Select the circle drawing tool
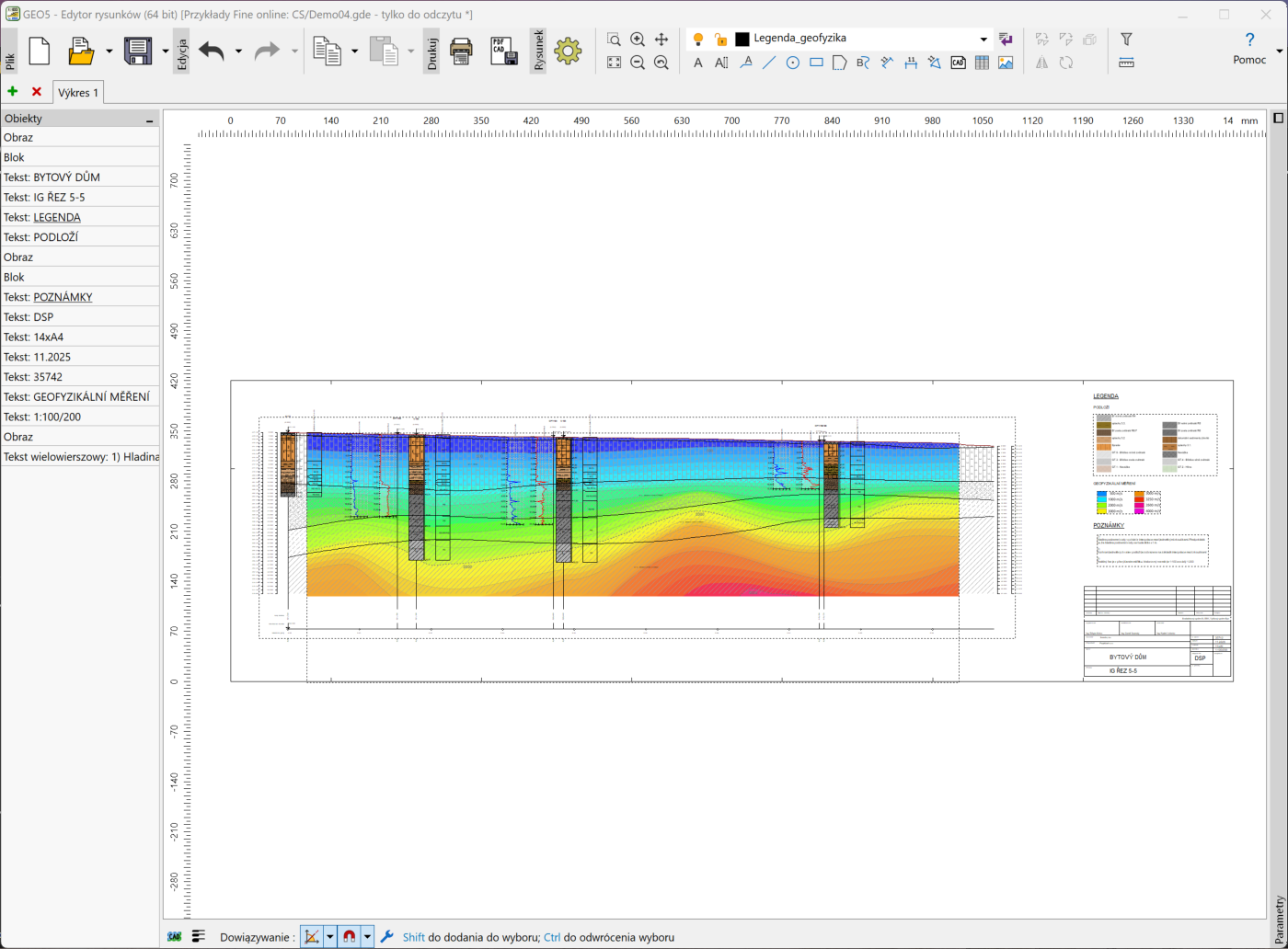The height and width of the screenshot is (949, 1288). point(792,63)
